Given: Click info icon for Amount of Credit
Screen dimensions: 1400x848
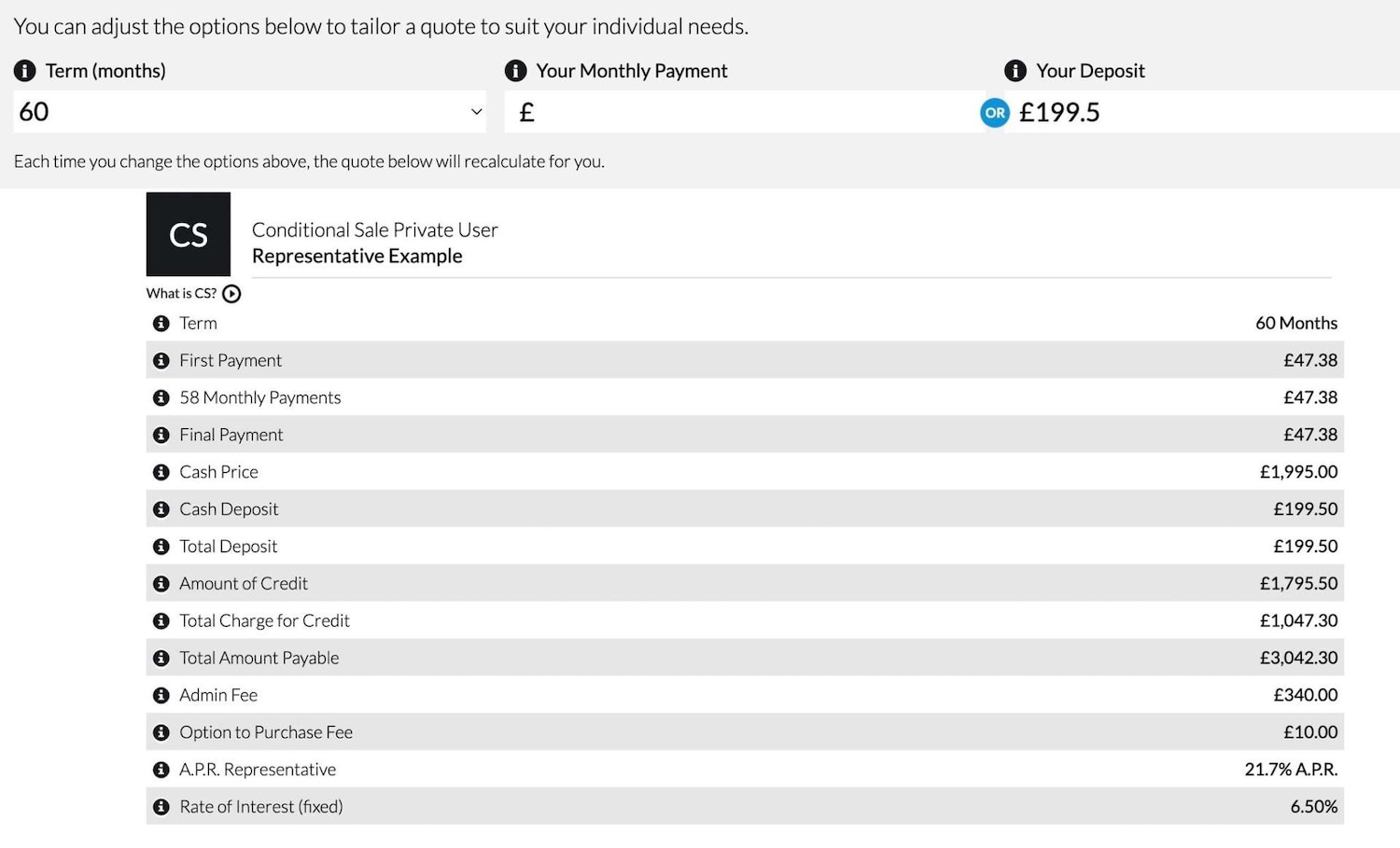Looking at the screenshot, I should (x=161, y=584).
